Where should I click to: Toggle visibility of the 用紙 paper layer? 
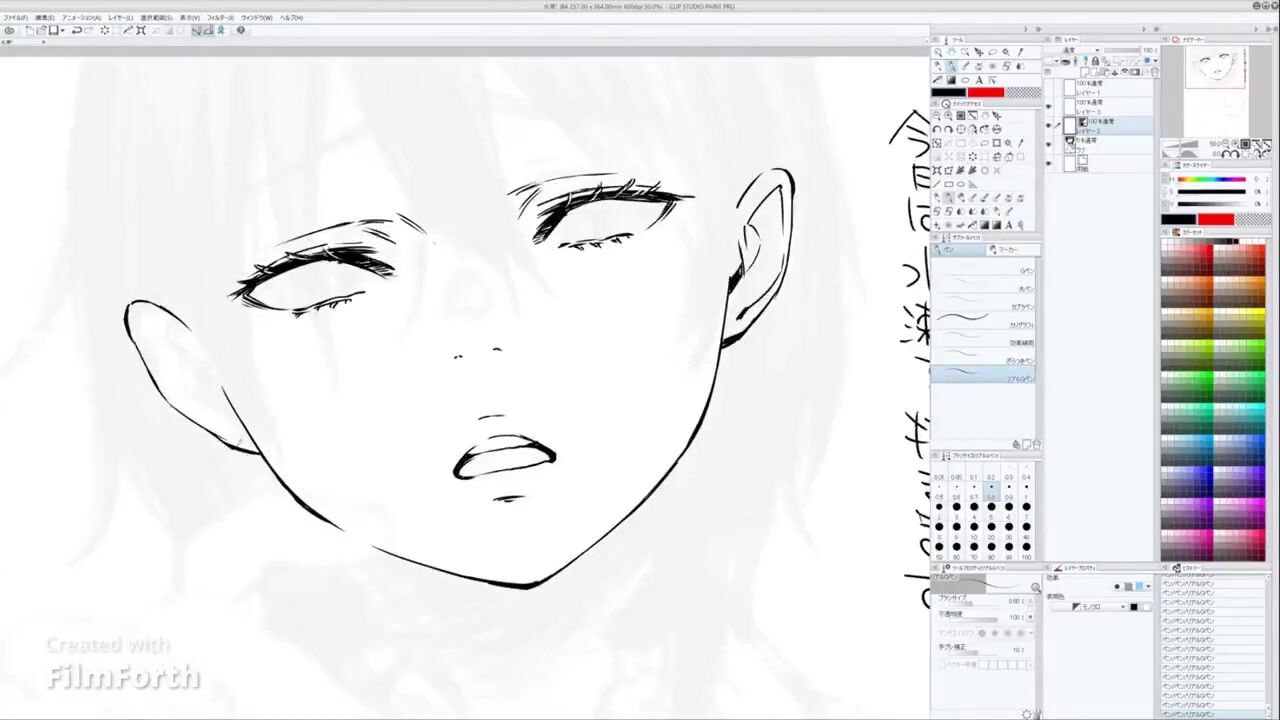click(1049, 164)
